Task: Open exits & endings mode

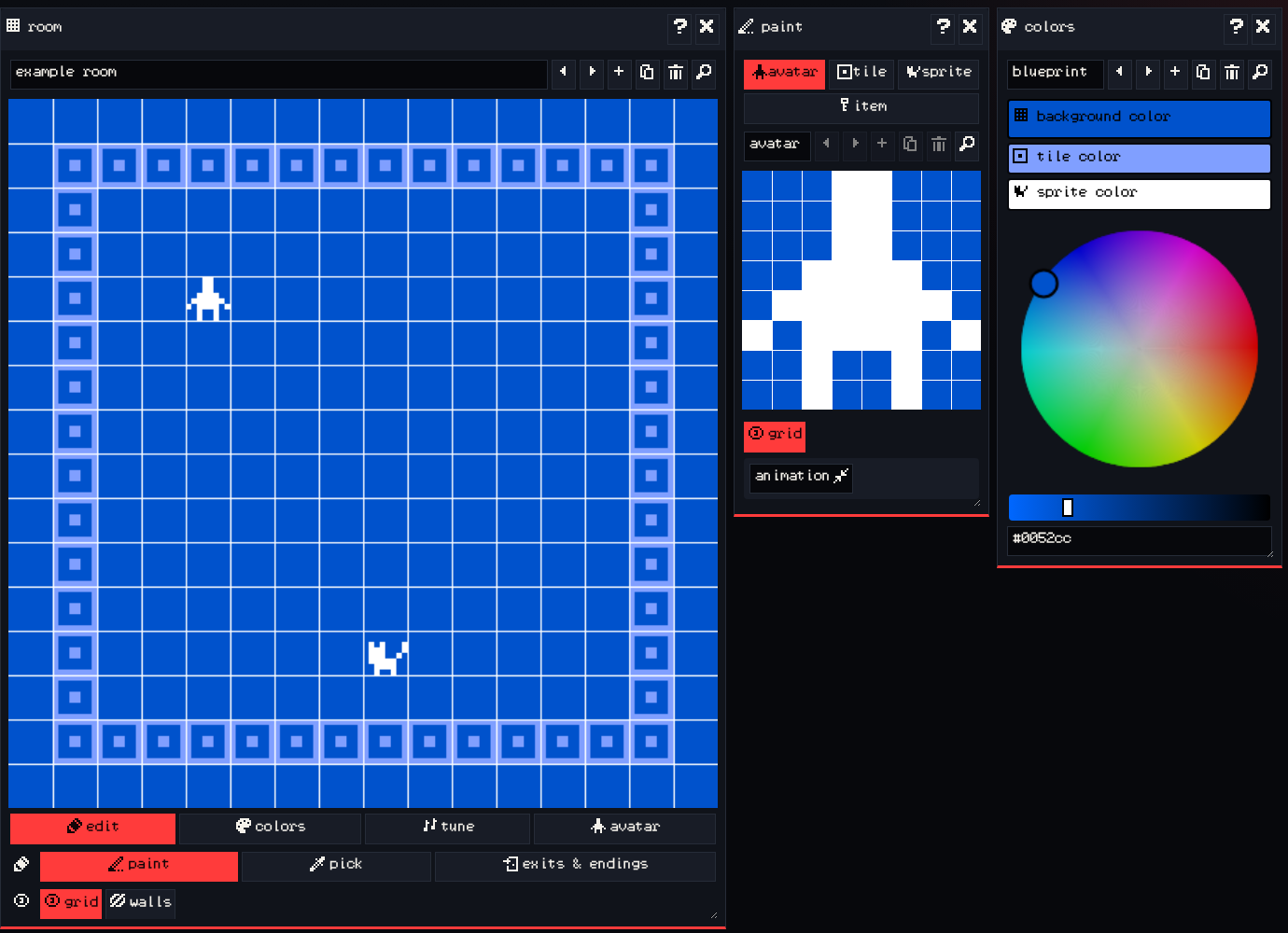Action: (575, 866)
